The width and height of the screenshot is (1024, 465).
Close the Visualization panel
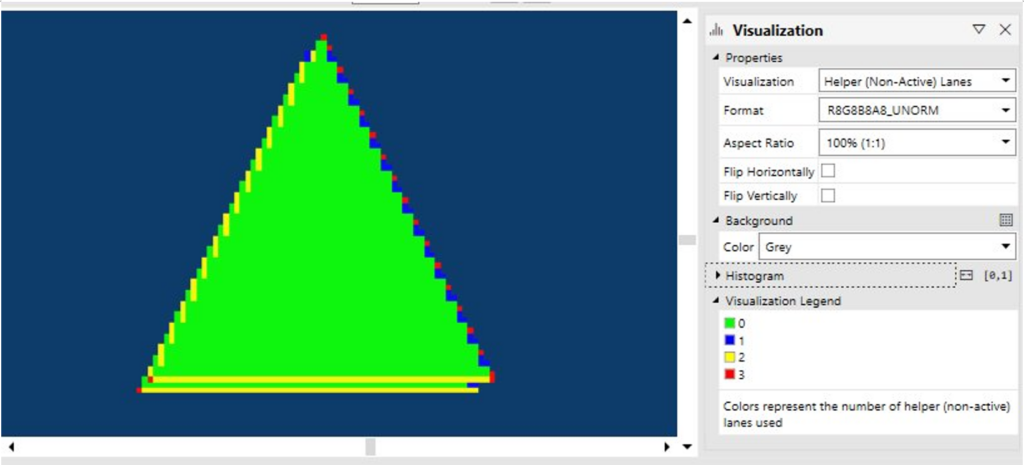[x=1005, y=30]
